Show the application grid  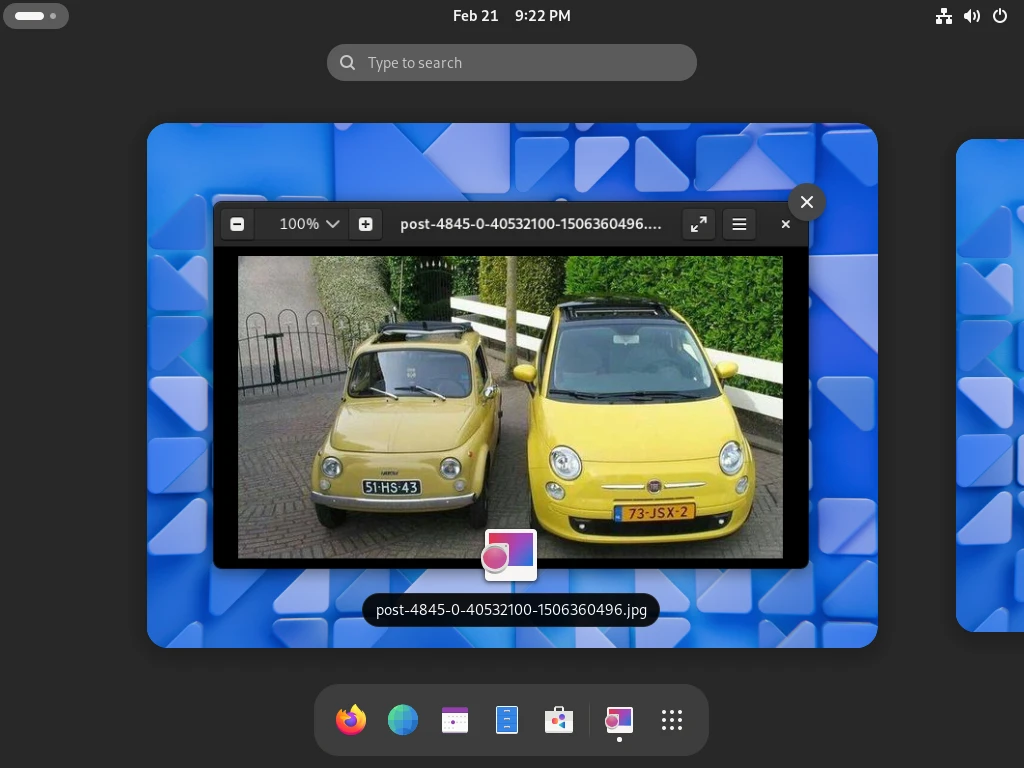coord(671,720)
